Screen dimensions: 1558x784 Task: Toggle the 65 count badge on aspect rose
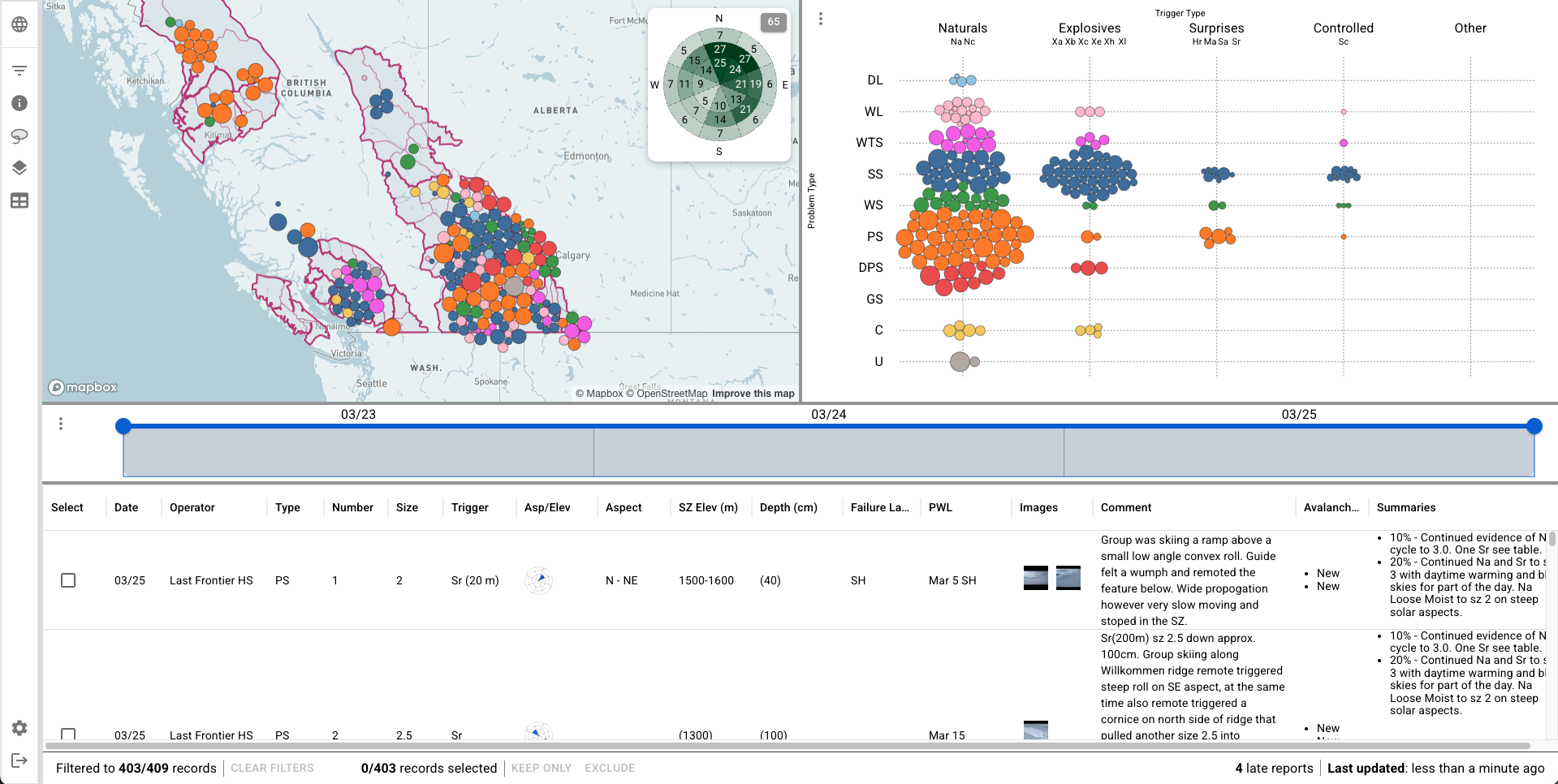click(x=773, y=22)
